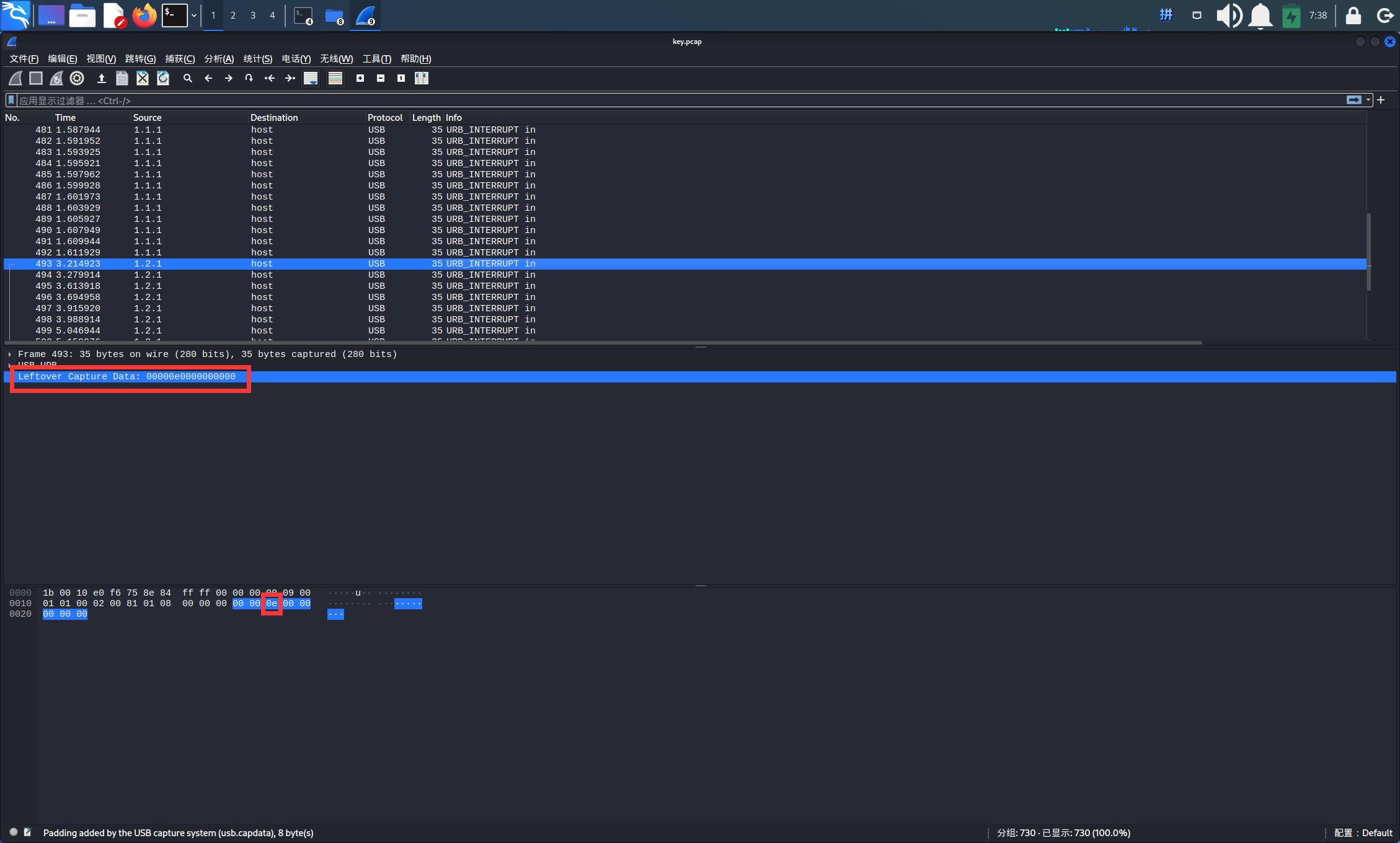Open the Kali applications menu
The width and height of the screenshot is (1400, 843).
16,15
